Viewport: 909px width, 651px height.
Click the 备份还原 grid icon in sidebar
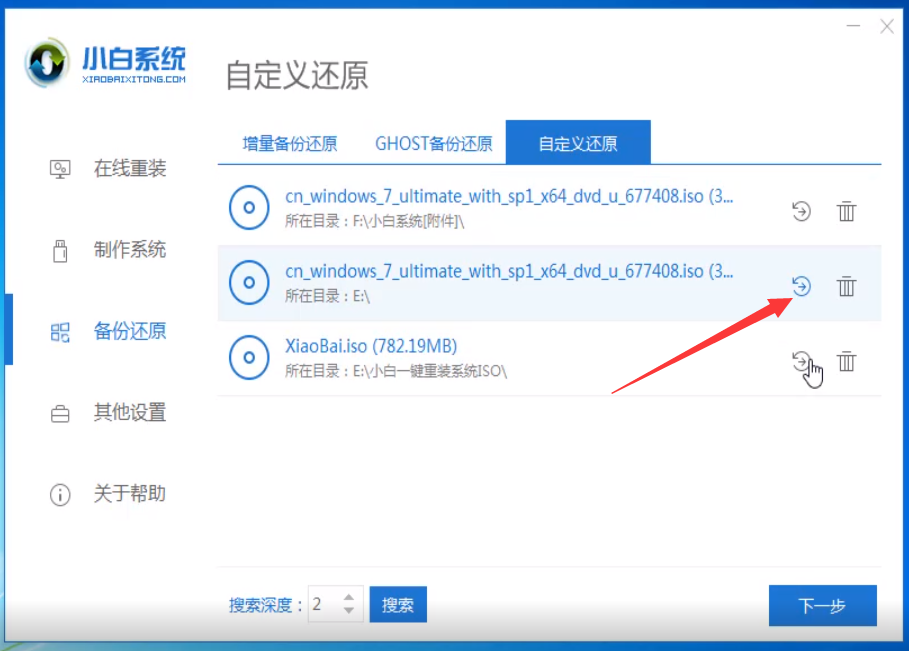60,332
